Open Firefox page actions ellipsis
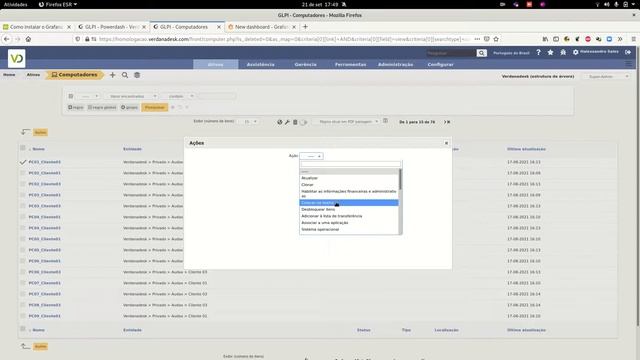 (x=477, y=39)
